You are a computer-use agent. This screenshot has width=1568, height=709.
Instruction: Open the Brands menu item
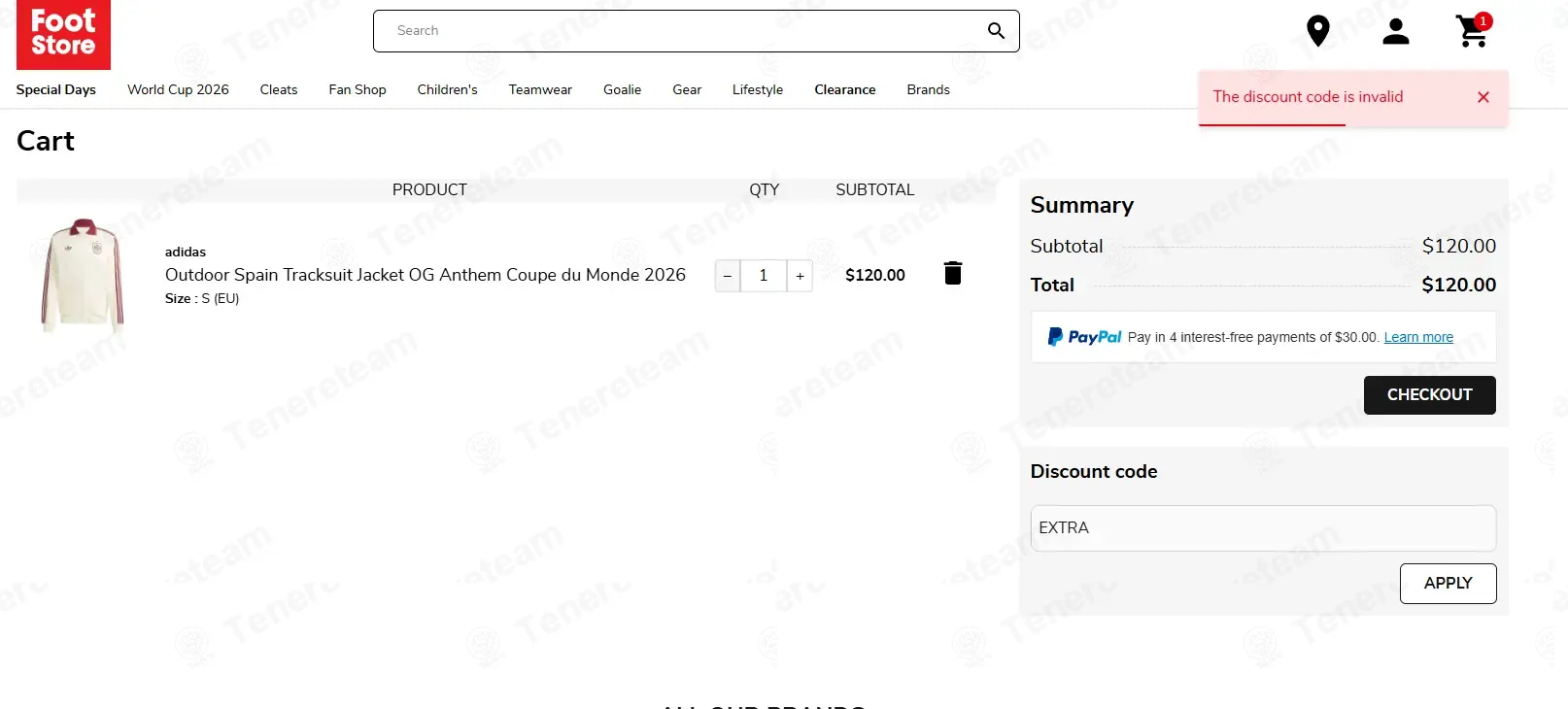point(929,89)
